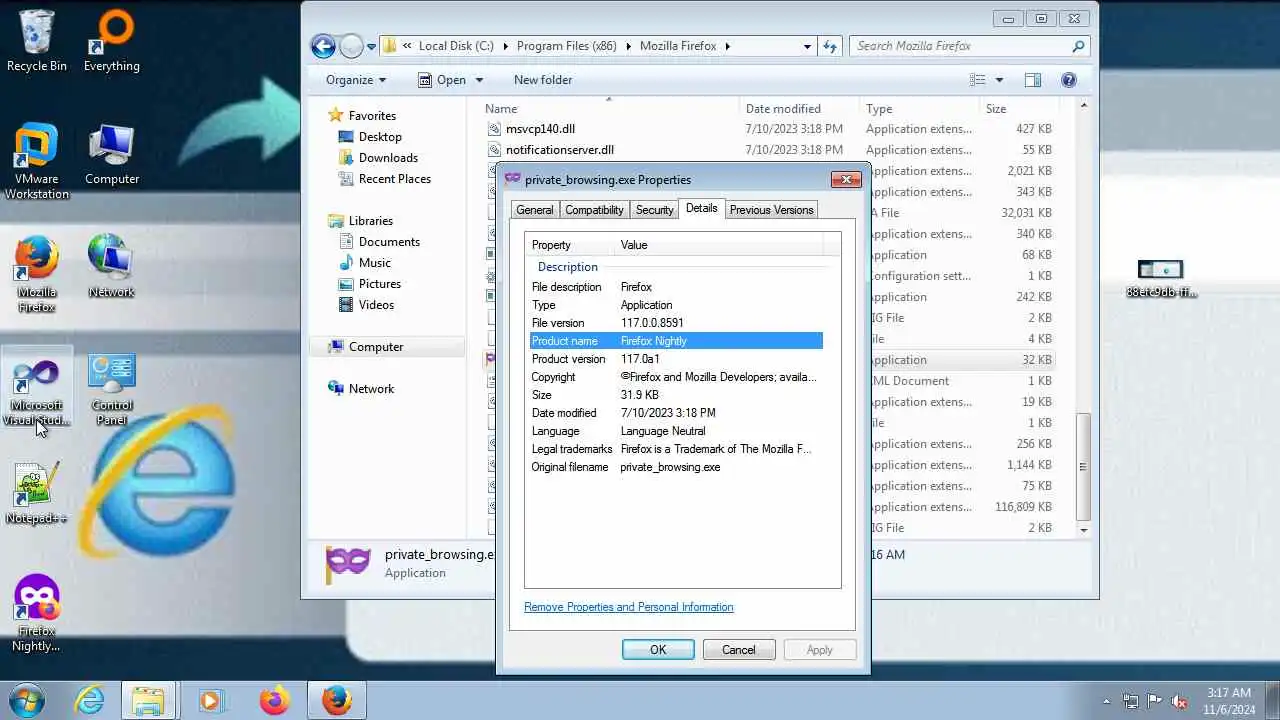Screen dimensions: 1280x720
Task: Click the Search Mozilla Firefox field
Action: pyautogui.click(x=963, y=46)
